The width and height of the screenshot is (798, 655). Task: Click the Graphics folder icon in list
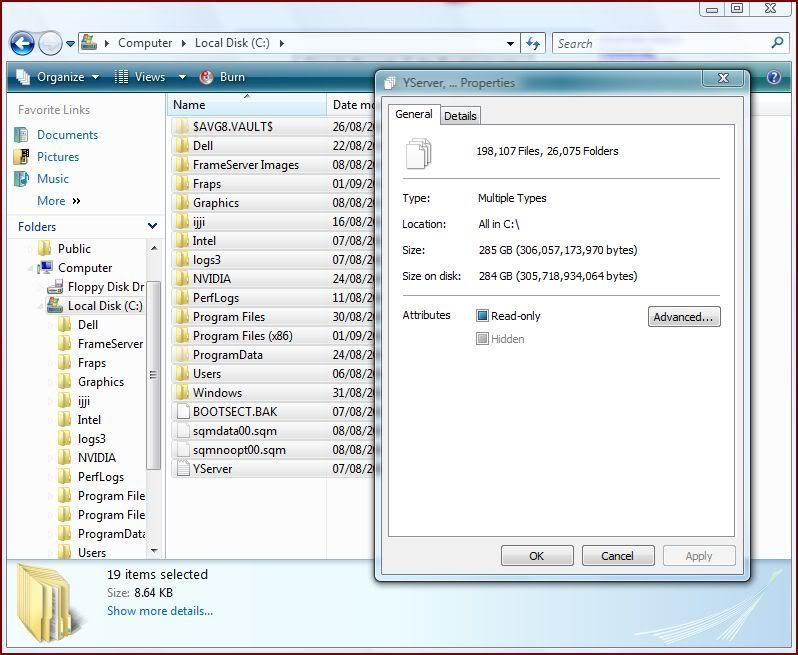pyautogui.click(x=182, y=203)
